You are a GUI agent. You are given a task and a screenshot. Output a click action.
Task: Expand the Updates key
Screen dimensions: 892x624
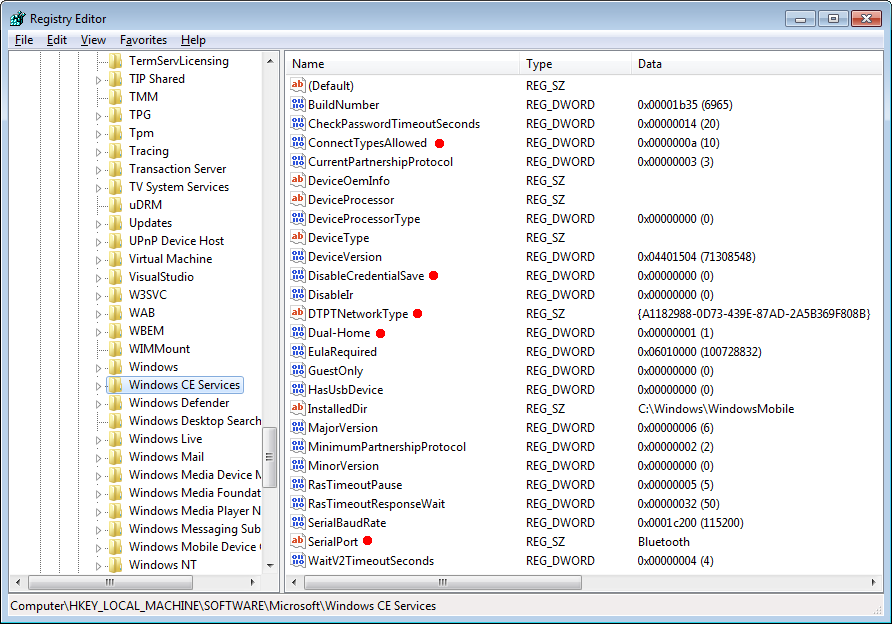[x=98, y=224]
